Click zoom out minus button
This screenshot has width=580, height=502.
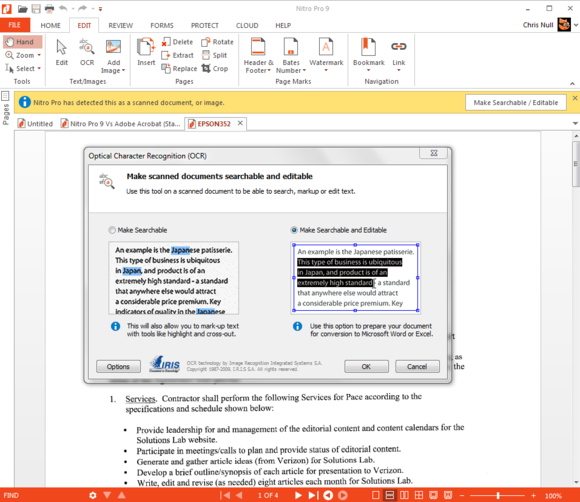(462, 495)
